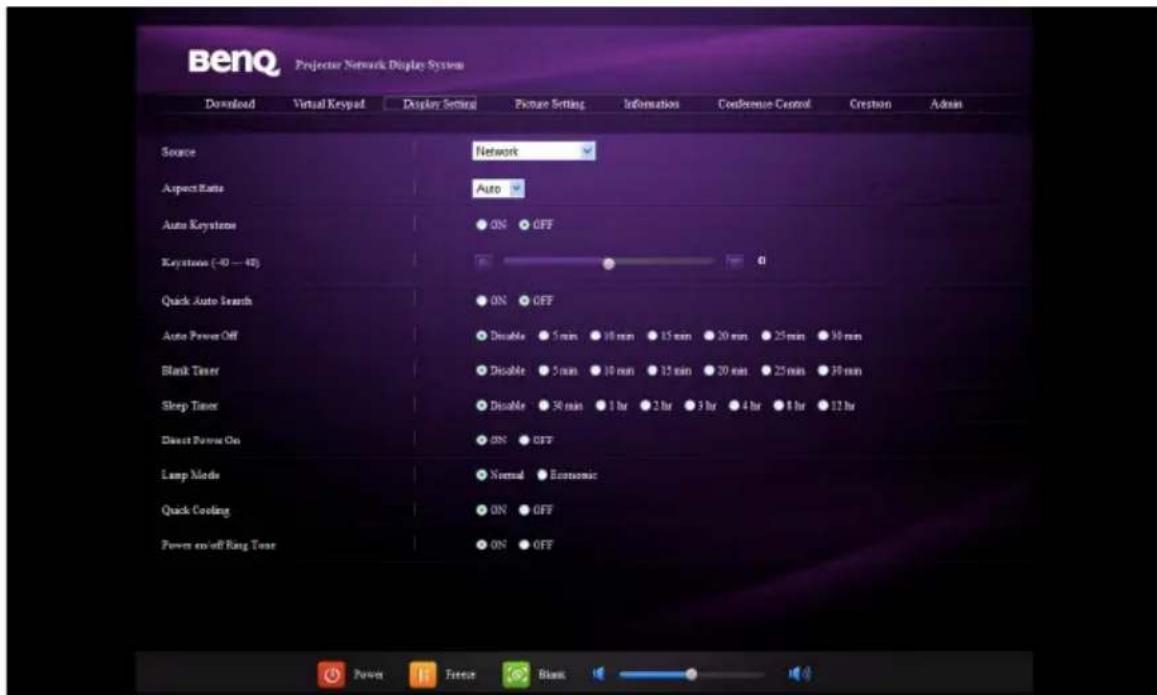Set Quick Auto Search to OFF
Image resolution: width=1157 pixels, height=695 pixels.
(524, 301)
